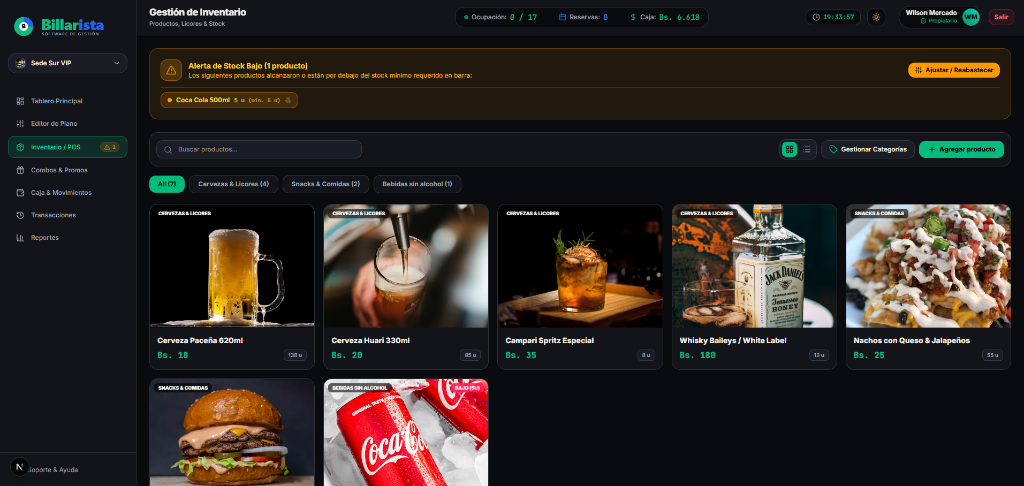Switch to list view
Image resolution: width=1024 pixels, height=486 pixels.
pos(807,150)
